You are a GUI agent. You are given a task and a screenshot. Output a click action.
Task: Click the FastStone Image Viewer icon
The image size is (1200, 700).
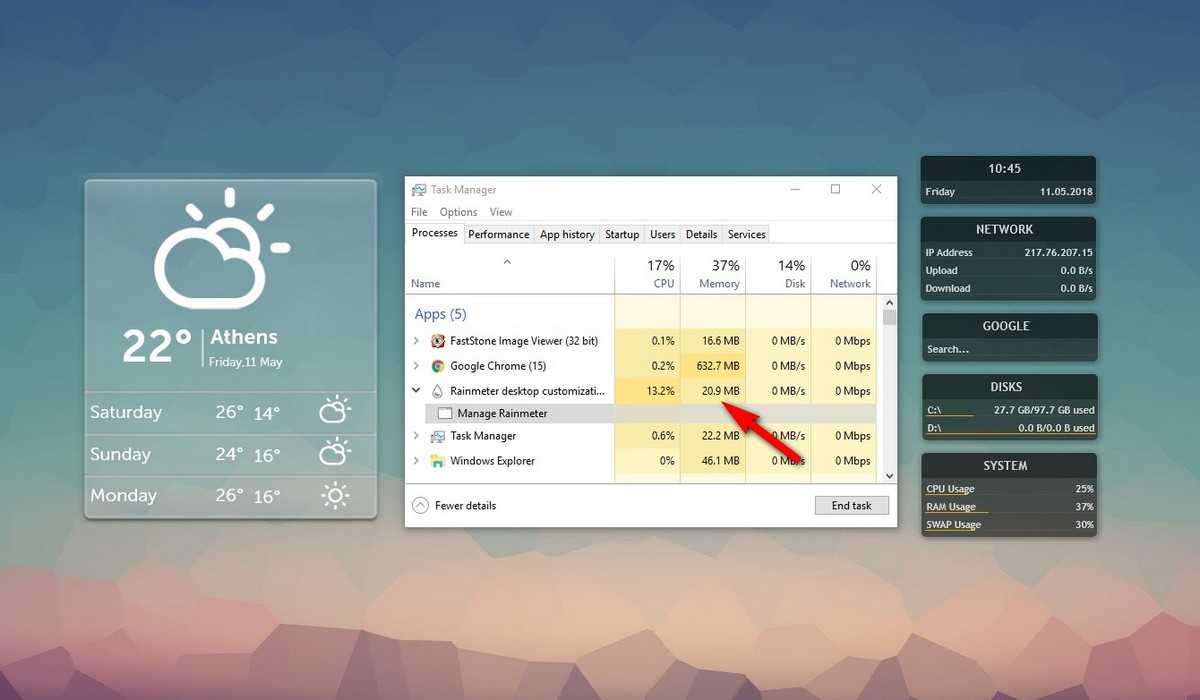click(x=437, y=341)
